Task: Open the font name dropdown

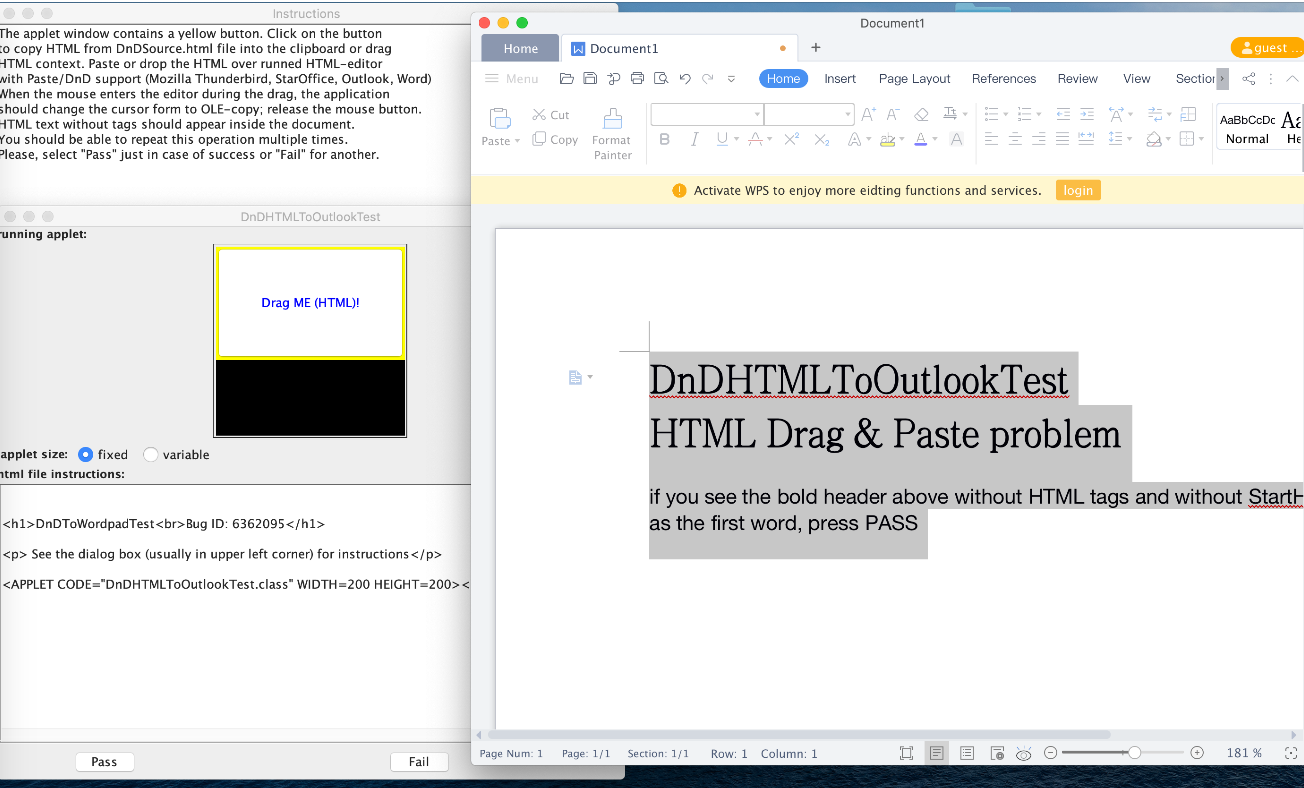Action: pyautogui.click(x=756, y=114)
